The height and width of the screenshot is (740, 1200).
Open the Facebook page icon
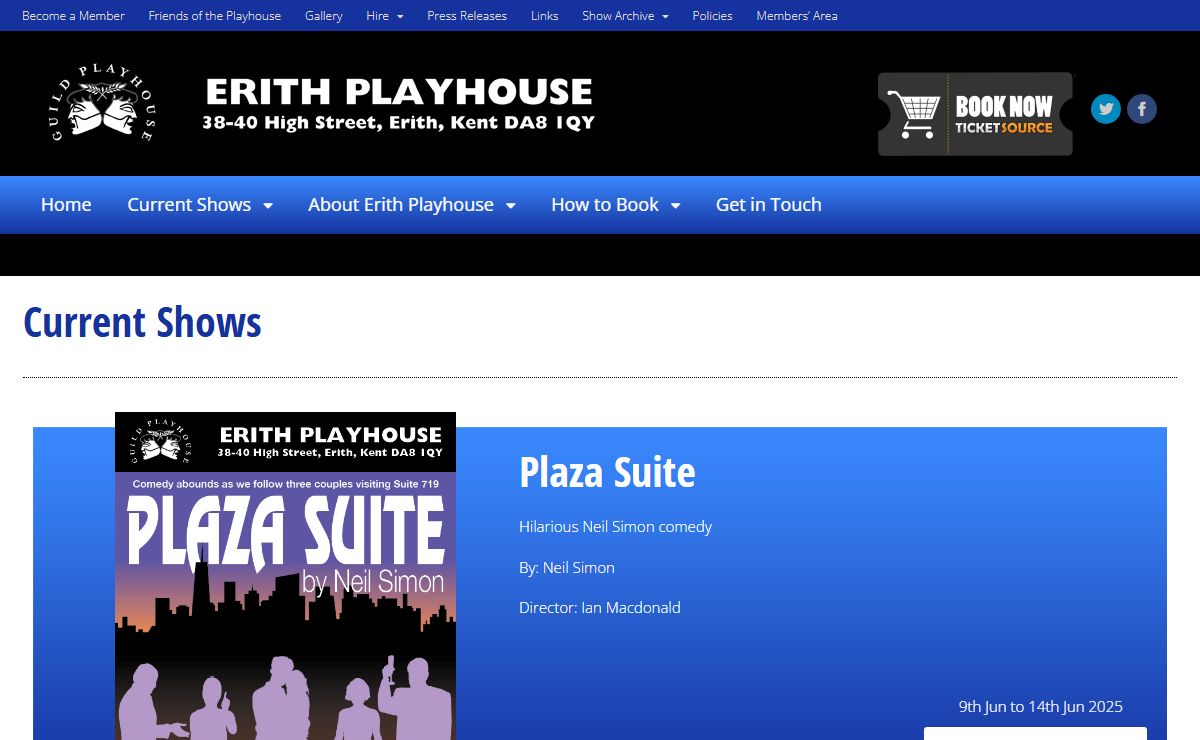click(x=1142, y=109)
